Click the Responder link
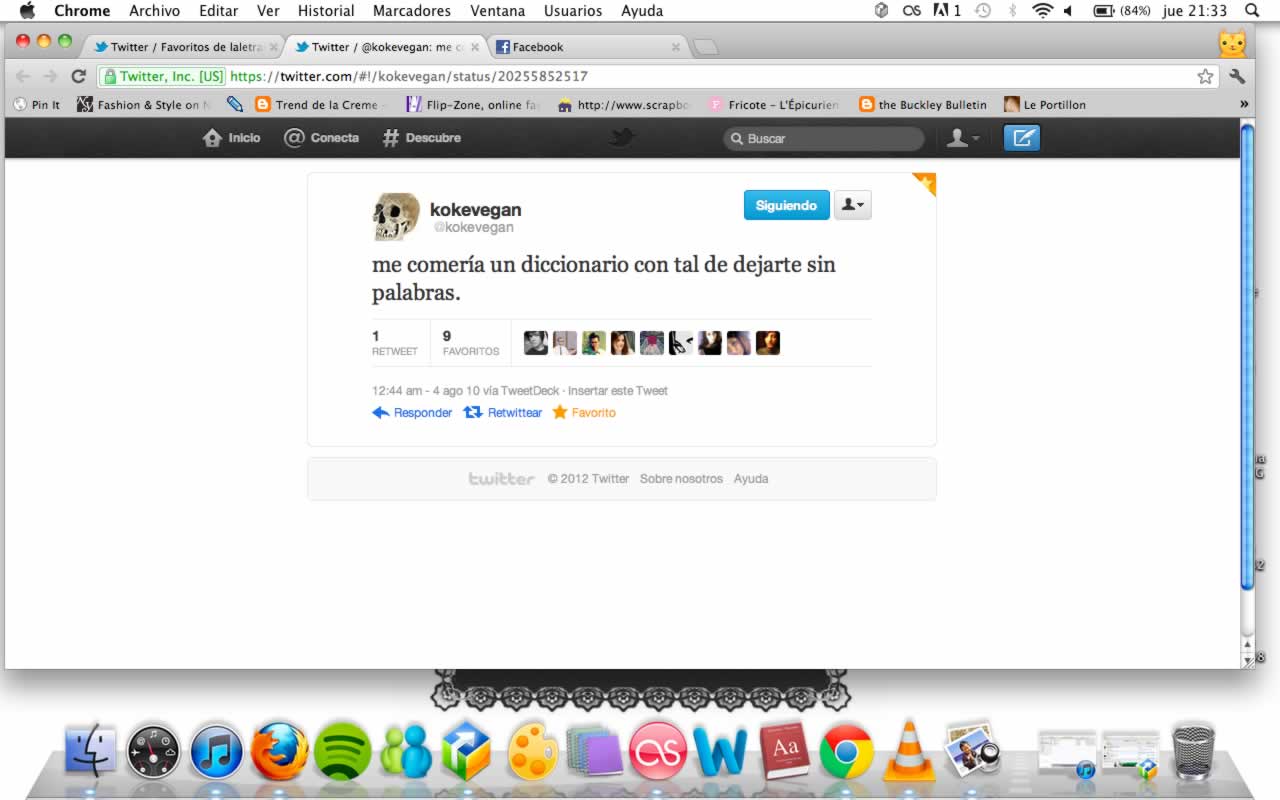Viewport: 1280px width, 800px height. [x=412, y=412]
